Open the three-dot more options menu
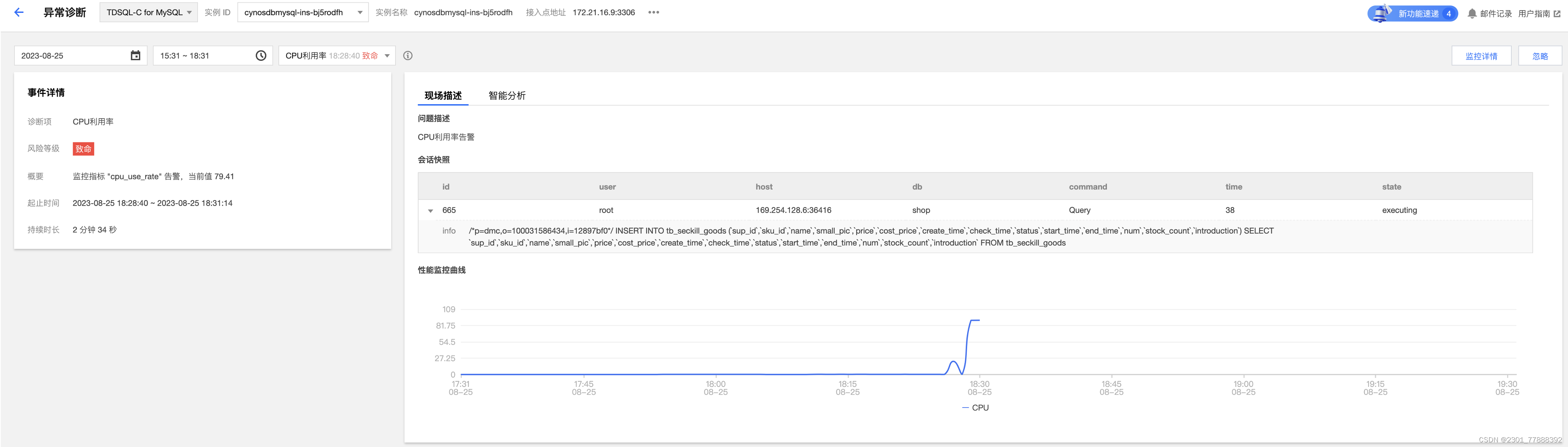This screenshot has width=1568, height=447. pyautogui.click(x=654, y=12)
